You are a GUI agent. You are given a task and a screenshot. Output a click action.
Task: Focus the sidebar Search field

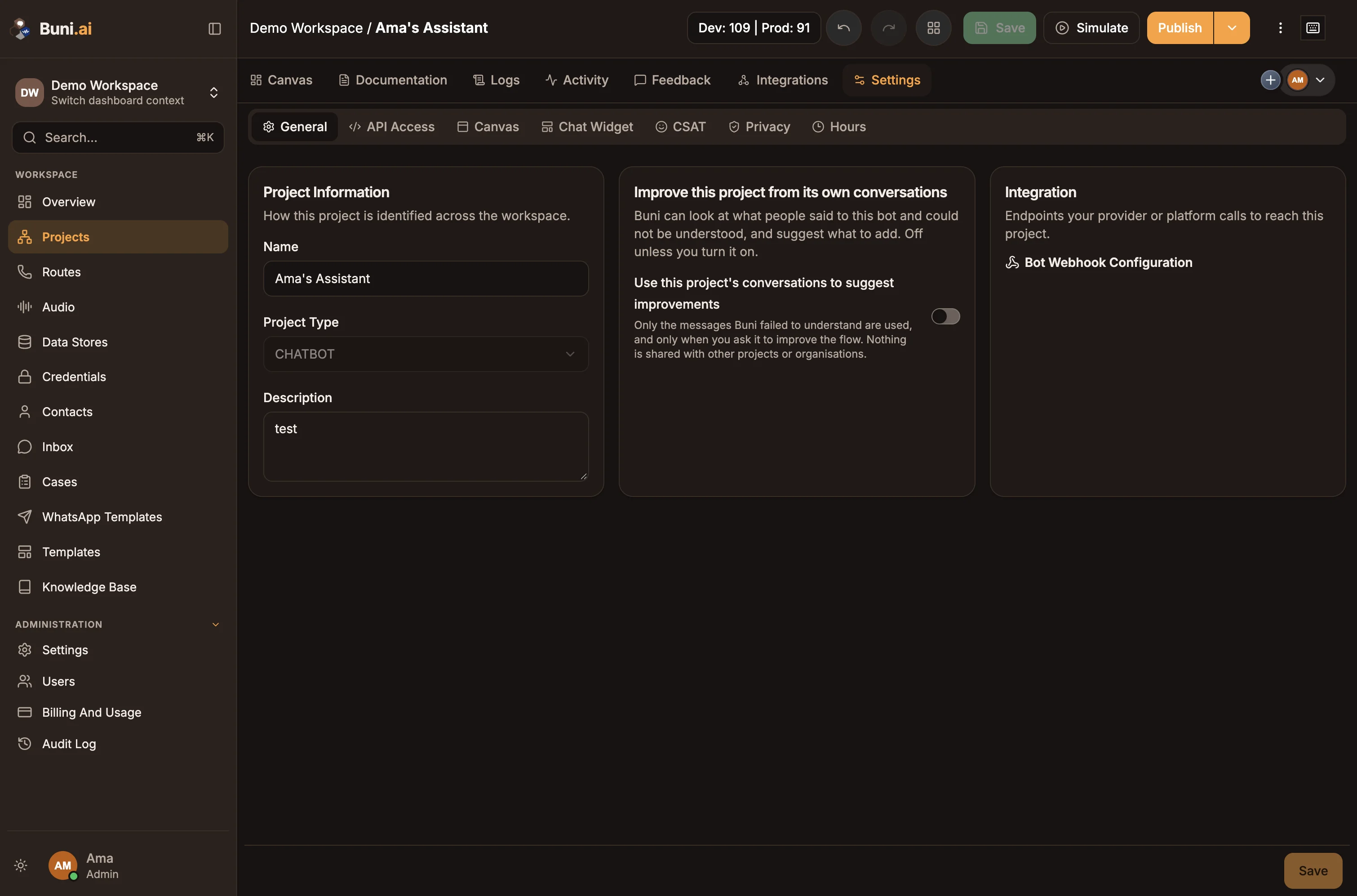(118, 137)
